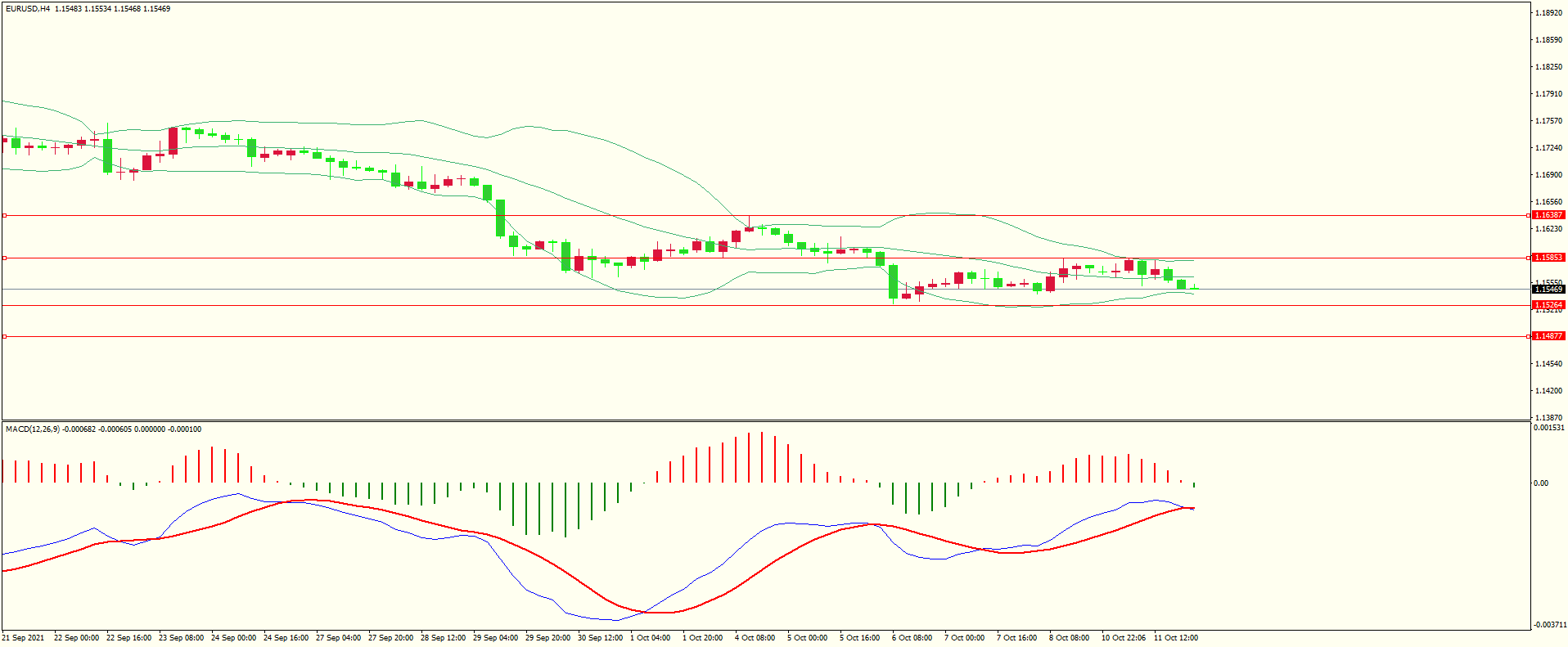Click the MACD scale zero level label
The image size is (1568, 647).
1541,483
